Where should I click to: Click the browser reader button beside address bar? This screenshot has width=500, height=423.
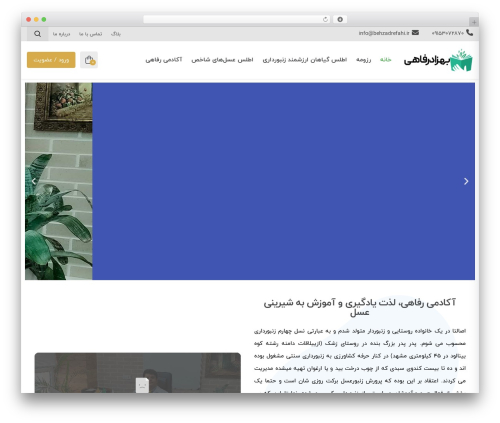point(340,20)
